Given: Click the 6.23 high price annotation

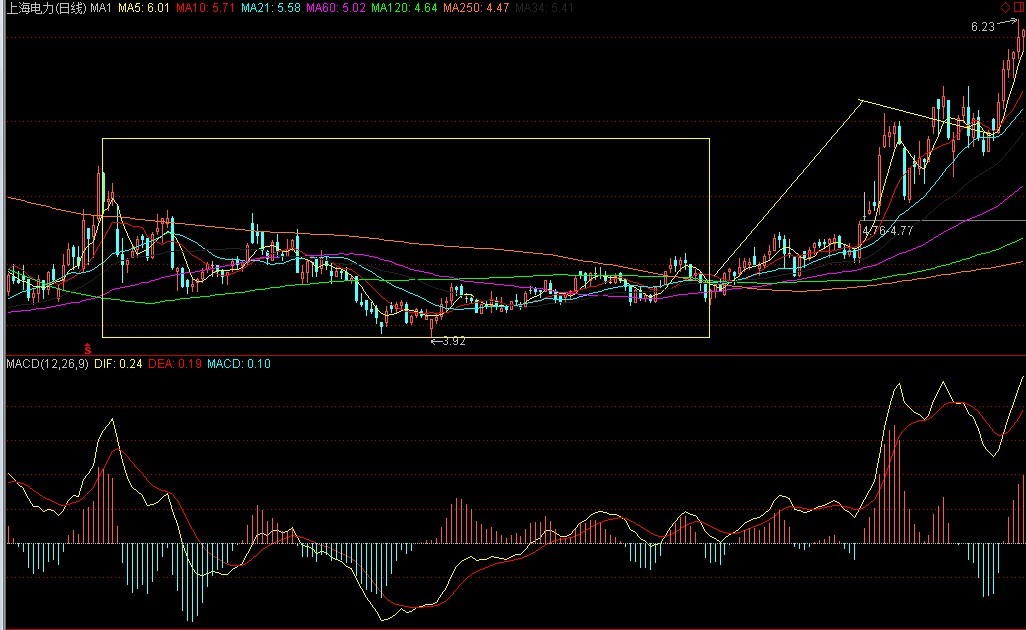Looking at the screenshot, I should click(982, 27).
